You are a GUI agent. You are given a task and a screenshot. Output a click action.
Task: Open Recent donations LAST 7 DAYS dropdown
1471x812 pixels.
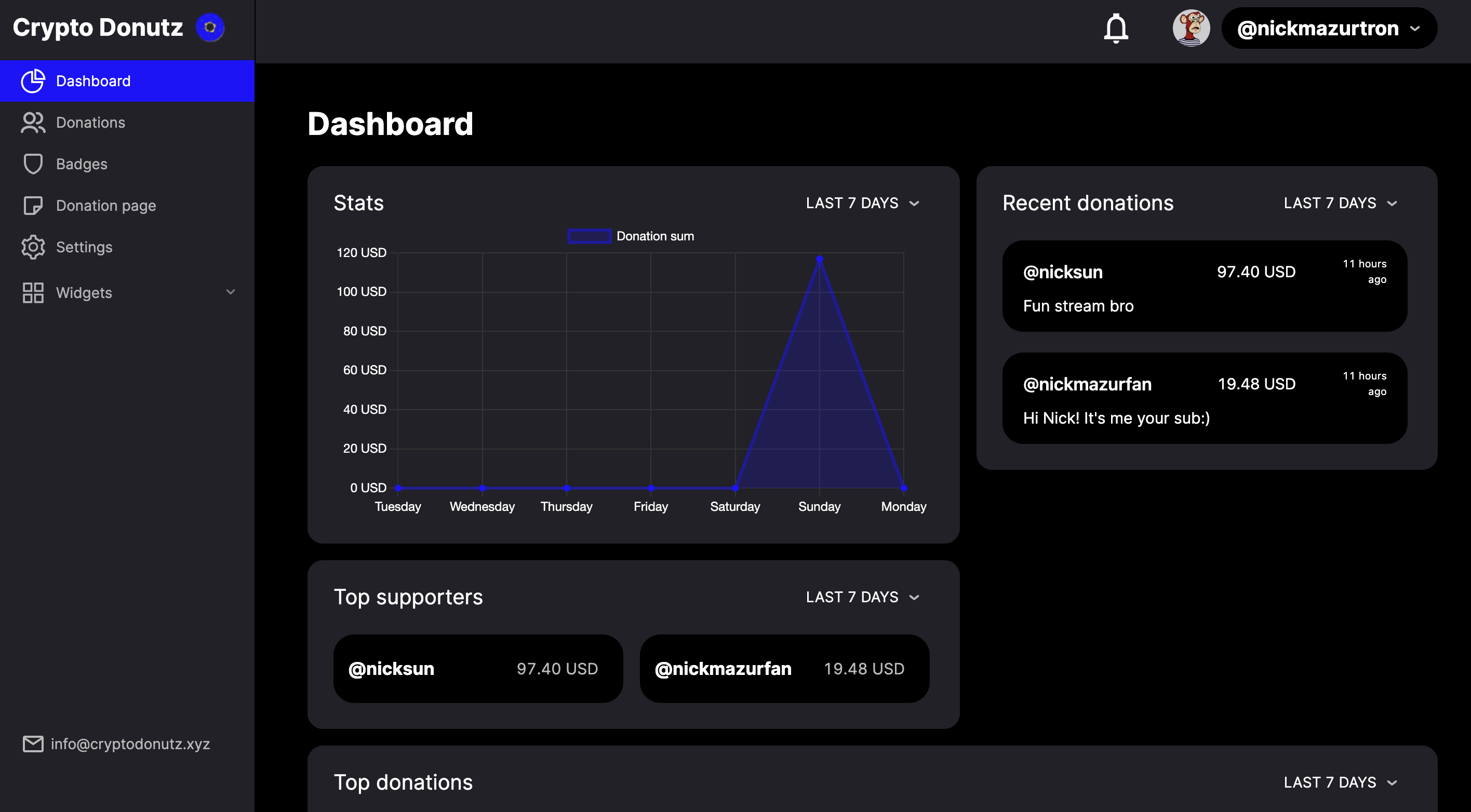tap(1340, 203)
